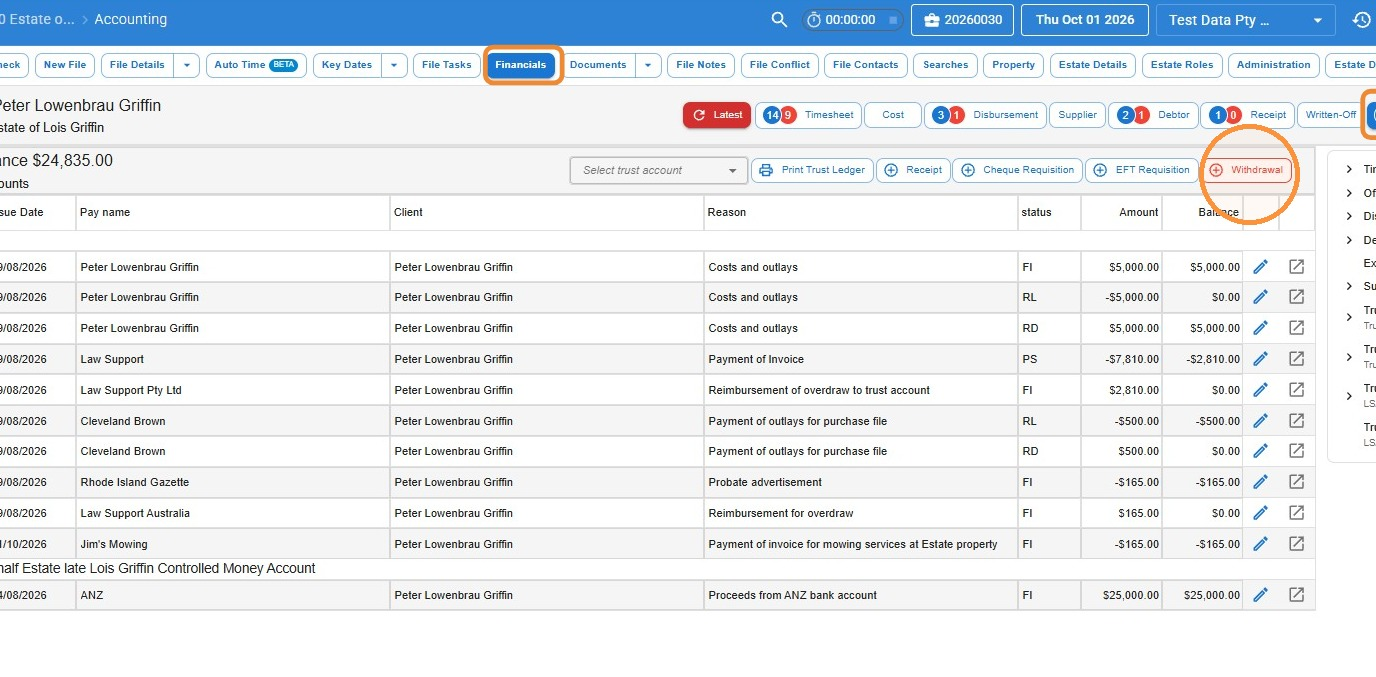Screen dimensions: 1376x677
Task: Click the stopwatch icon beside 00:00:00
Action: pyautogui.click(x=814, y=20)
